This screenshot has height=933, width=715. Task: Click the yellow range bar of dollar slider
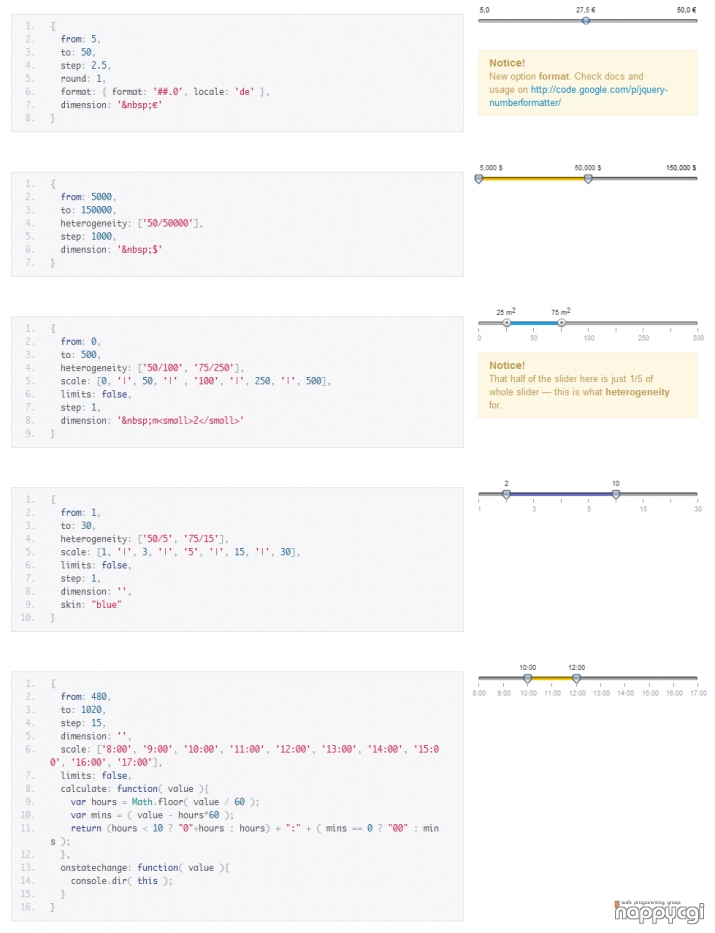(533, 178)
